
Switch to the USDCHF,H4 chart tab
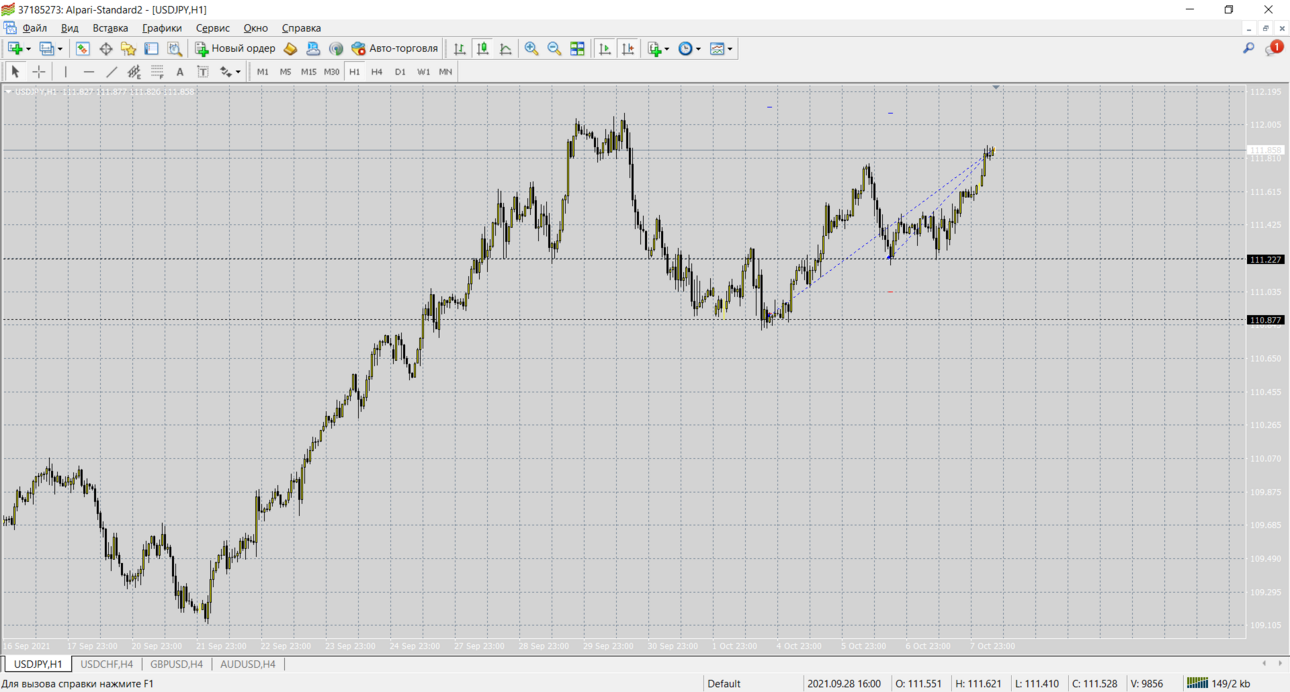pos(107,664)
